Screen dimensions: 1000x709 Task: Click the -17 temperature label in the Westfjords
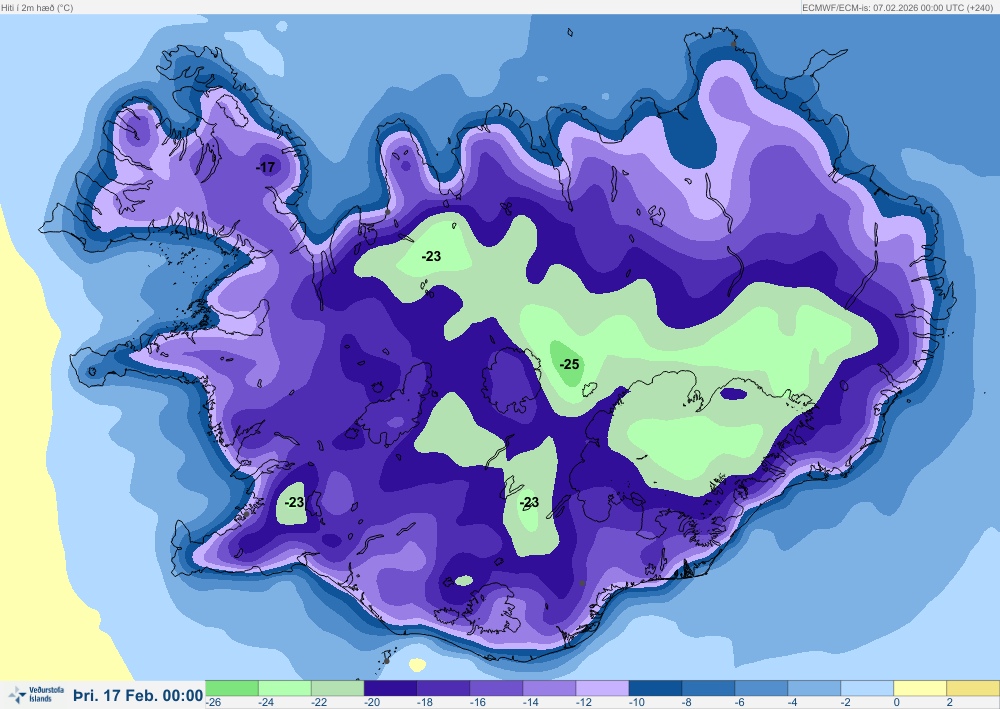click(x=266, y=167)
